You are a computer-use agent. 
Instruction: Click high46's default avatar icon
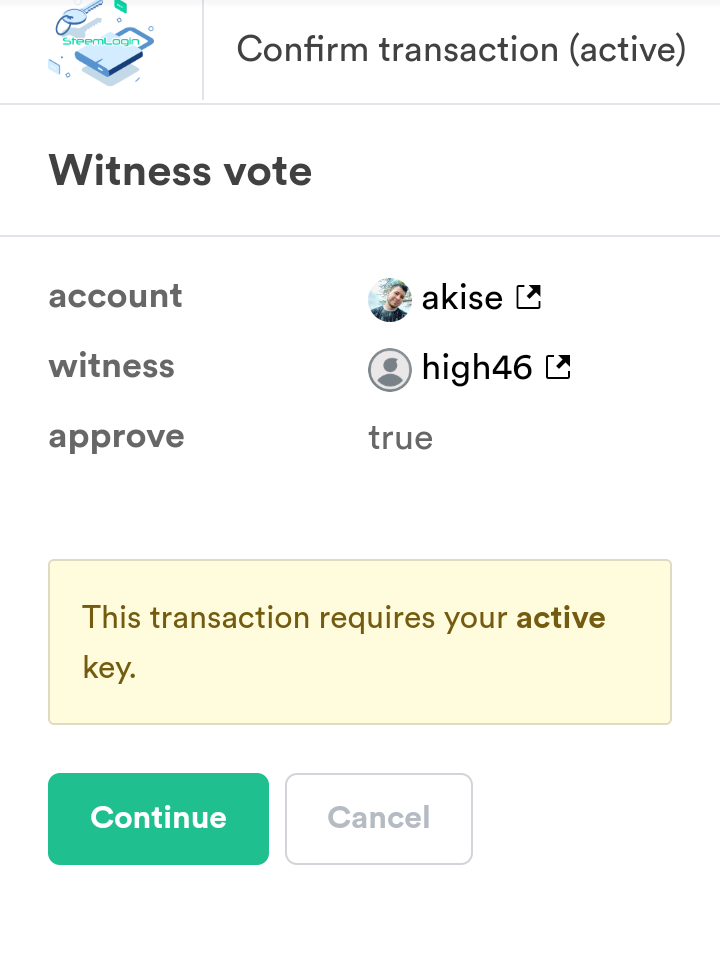click(390, 369)
